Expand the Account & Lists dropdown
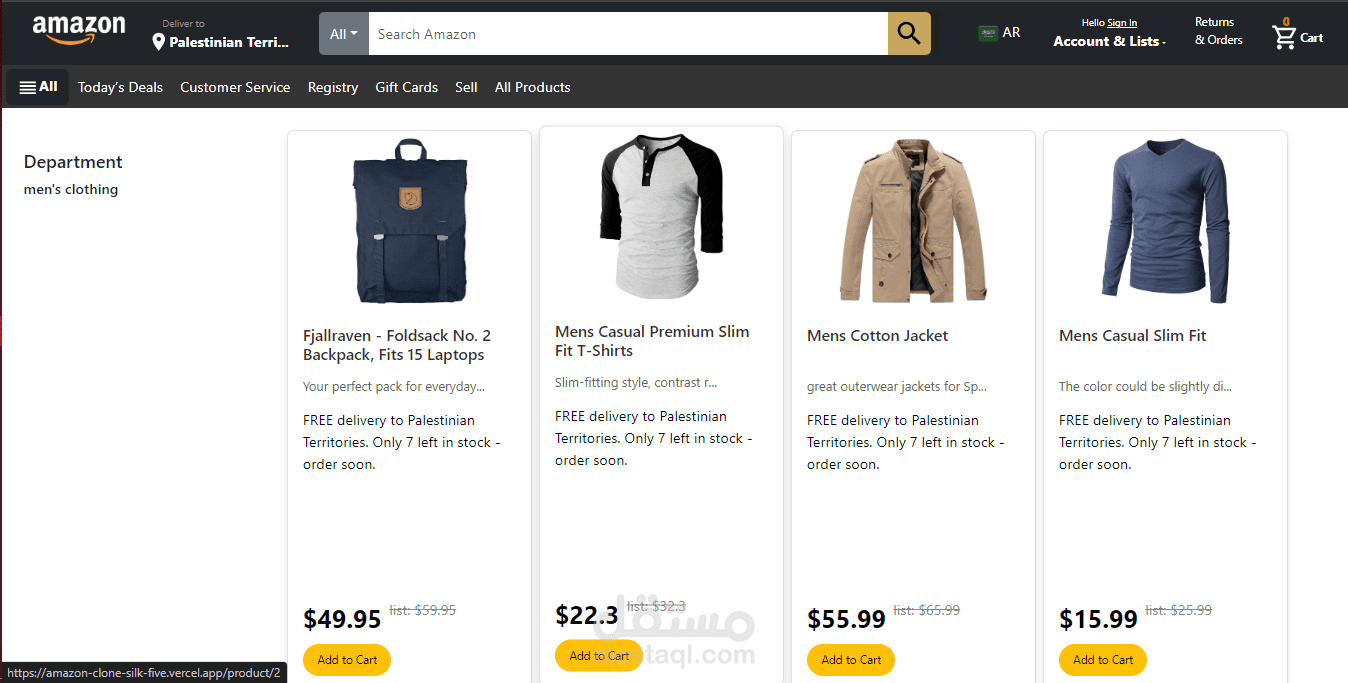 coord(1109,41)
